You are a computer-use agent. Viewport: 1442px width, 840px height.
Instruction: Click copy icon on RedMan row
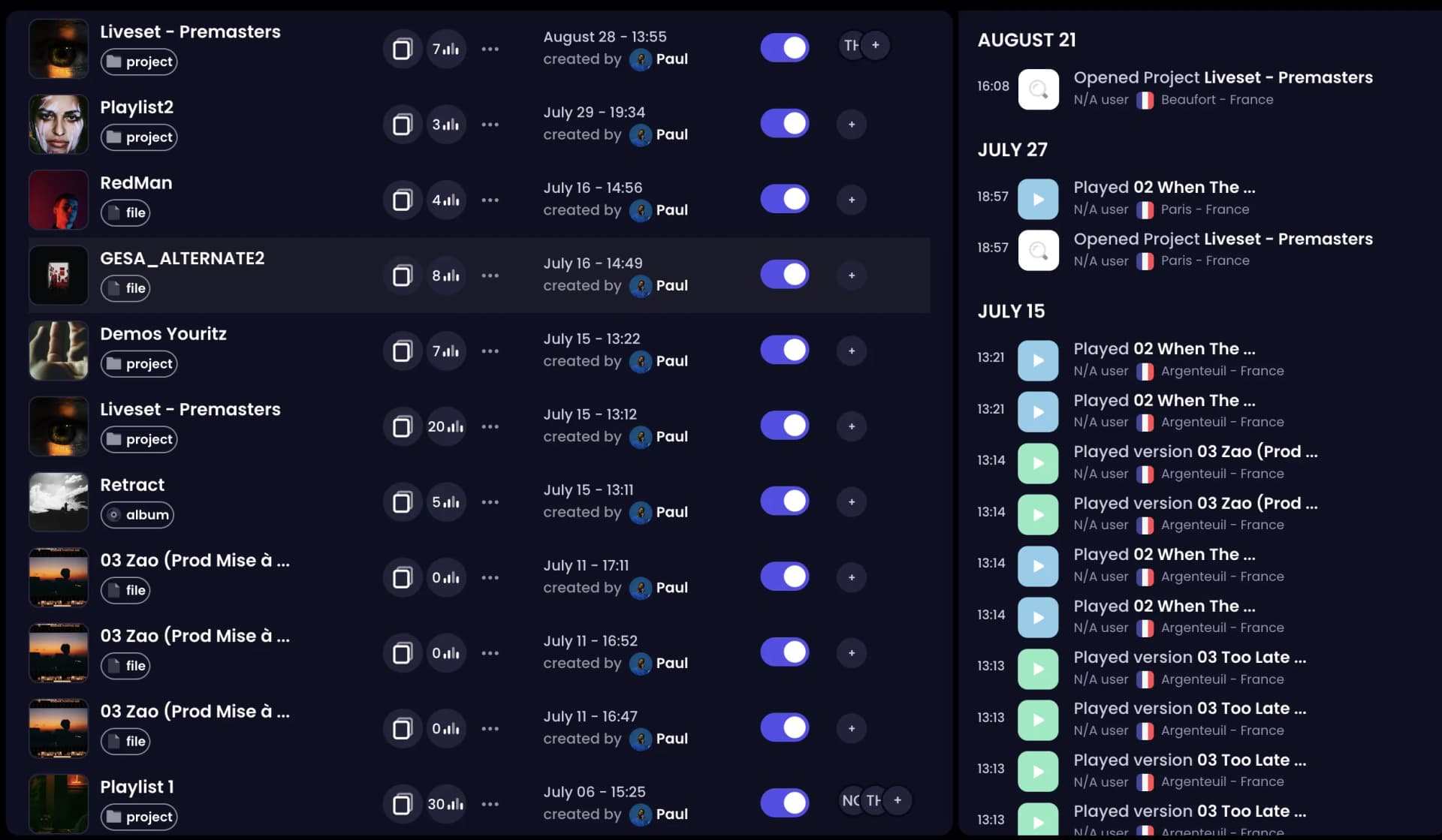[x=403, y=200]
